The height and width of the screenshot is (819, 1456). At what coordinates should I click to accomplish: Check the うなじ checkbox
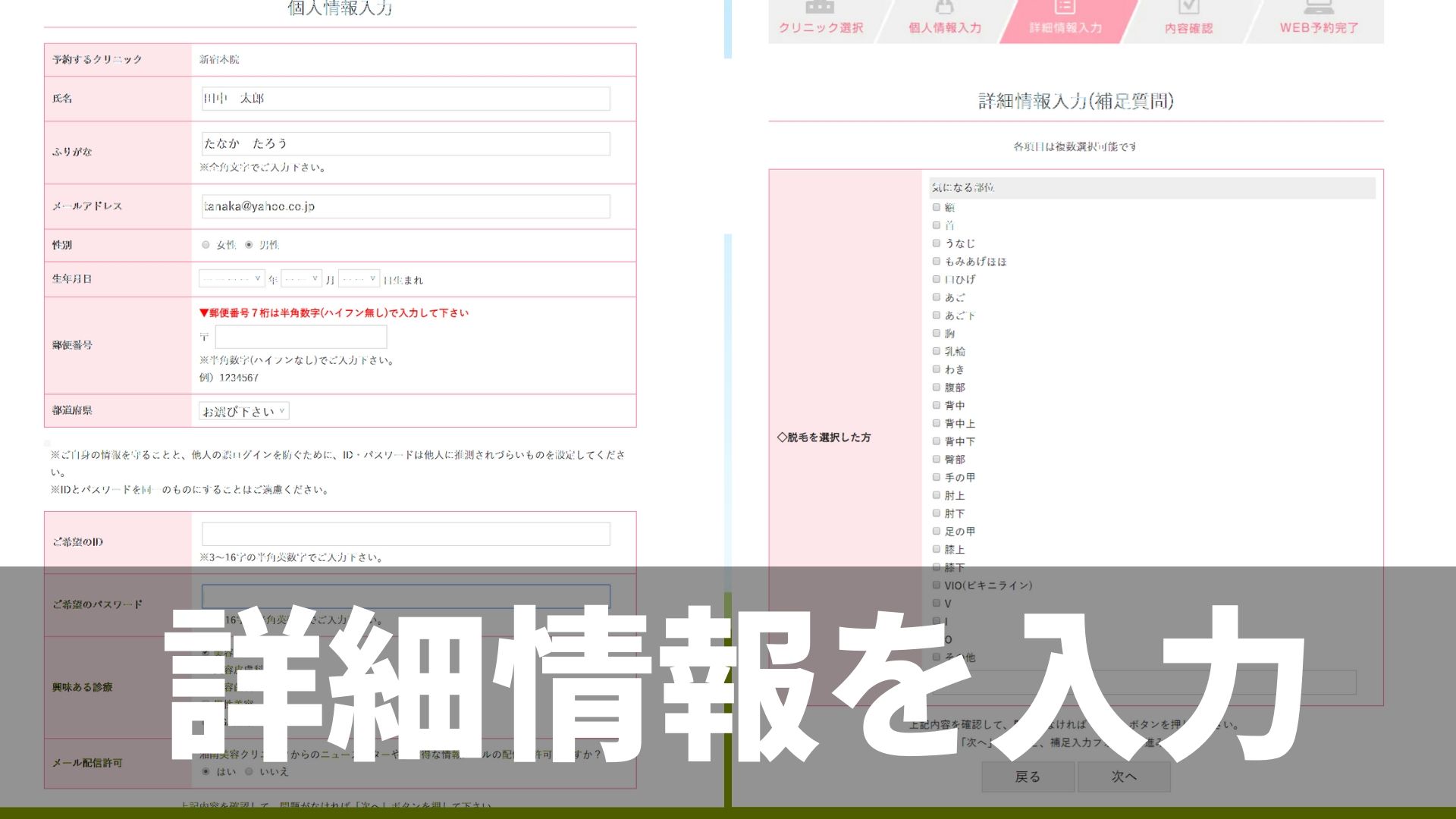click(937, 243)
